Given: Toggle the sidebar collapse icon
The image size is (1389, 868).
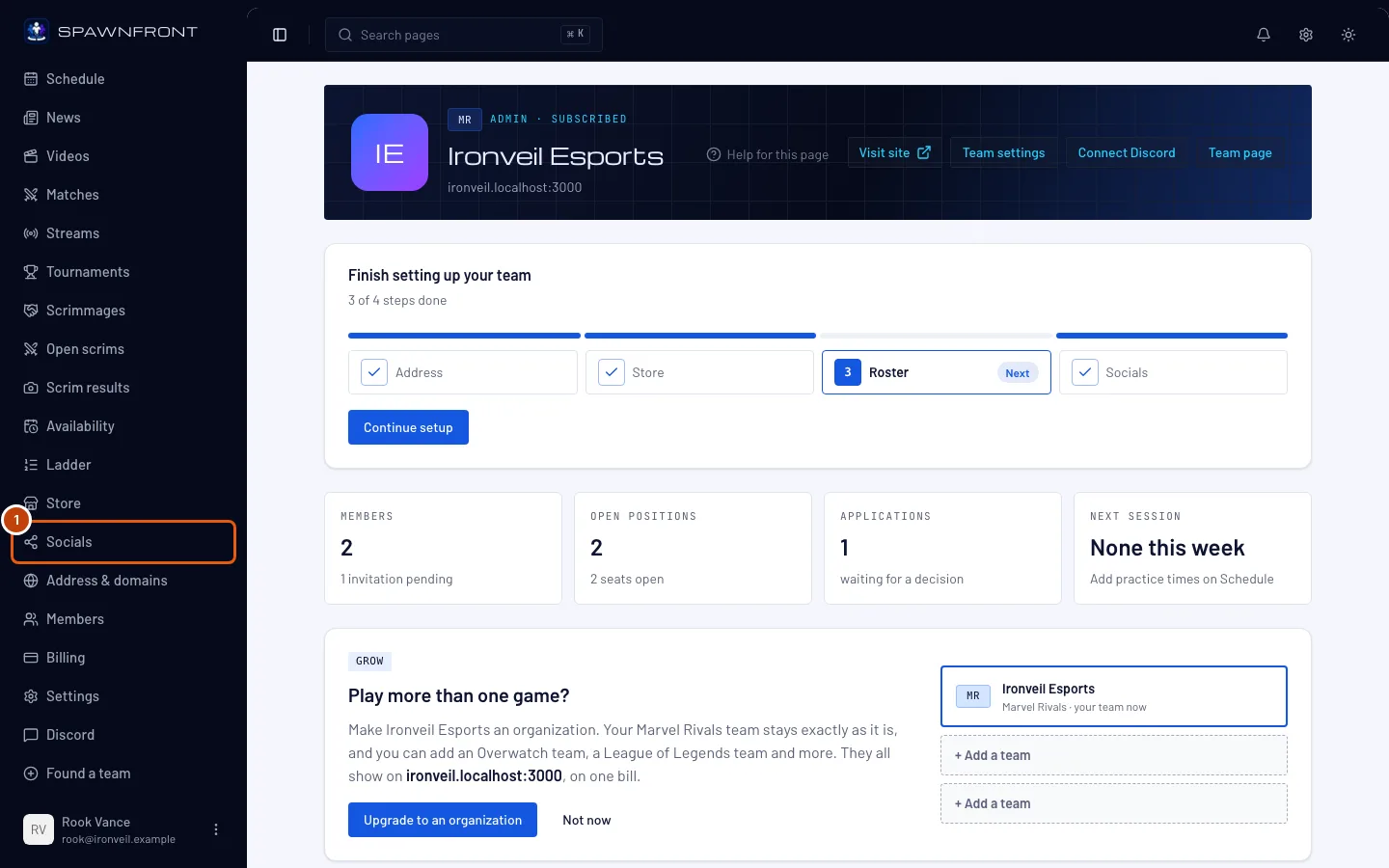Looking at the screenshot, I should point(280,35).
